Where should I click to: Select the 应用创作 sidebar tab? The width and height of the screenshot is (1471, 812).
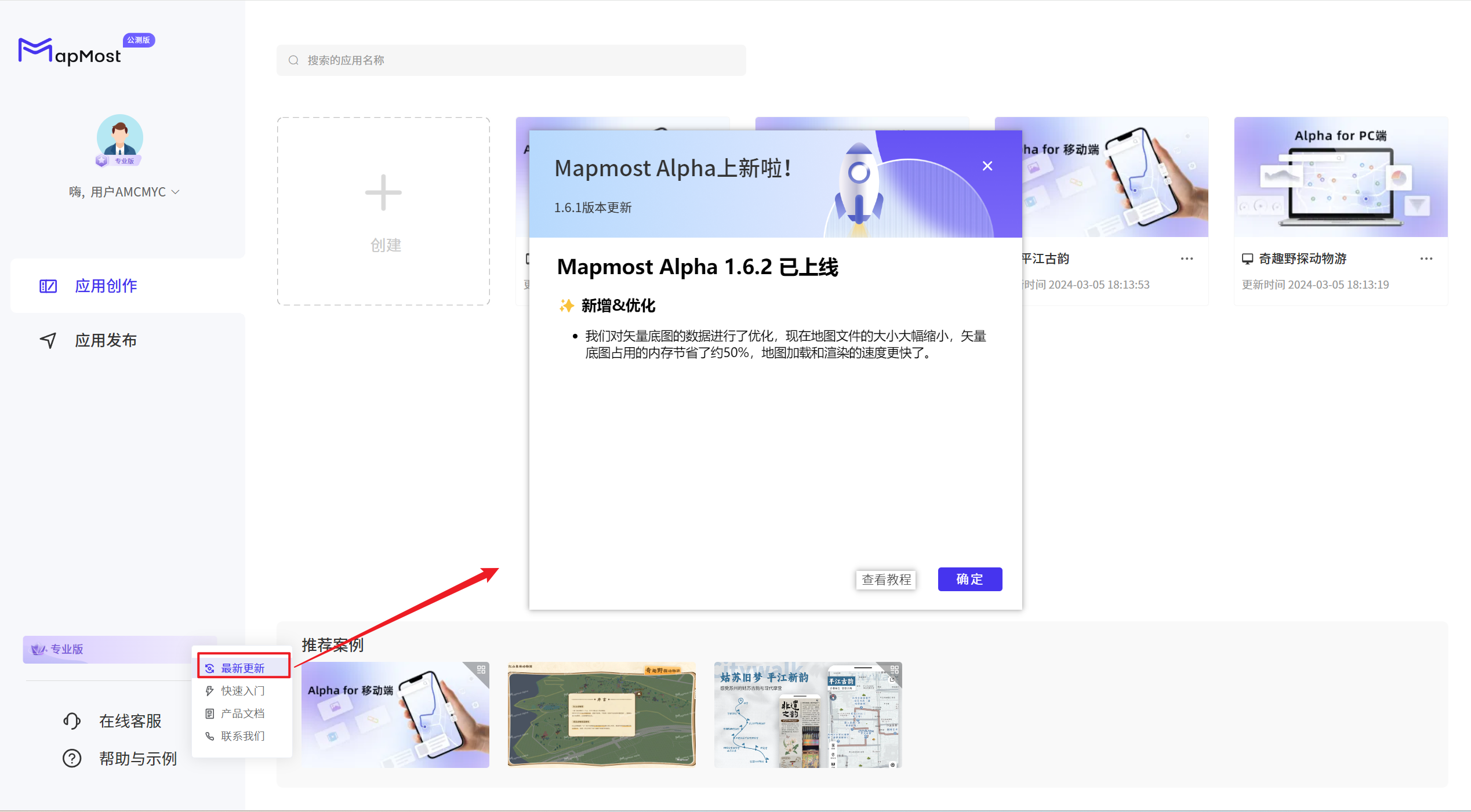point(128,286)
